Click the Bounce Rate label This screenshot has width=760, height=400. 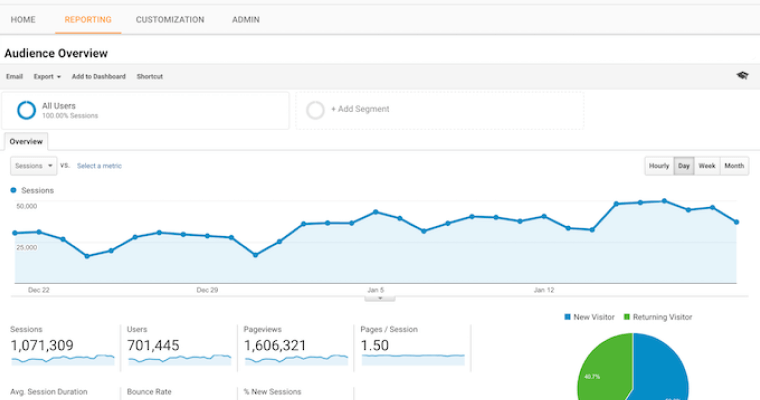point(149,392)
